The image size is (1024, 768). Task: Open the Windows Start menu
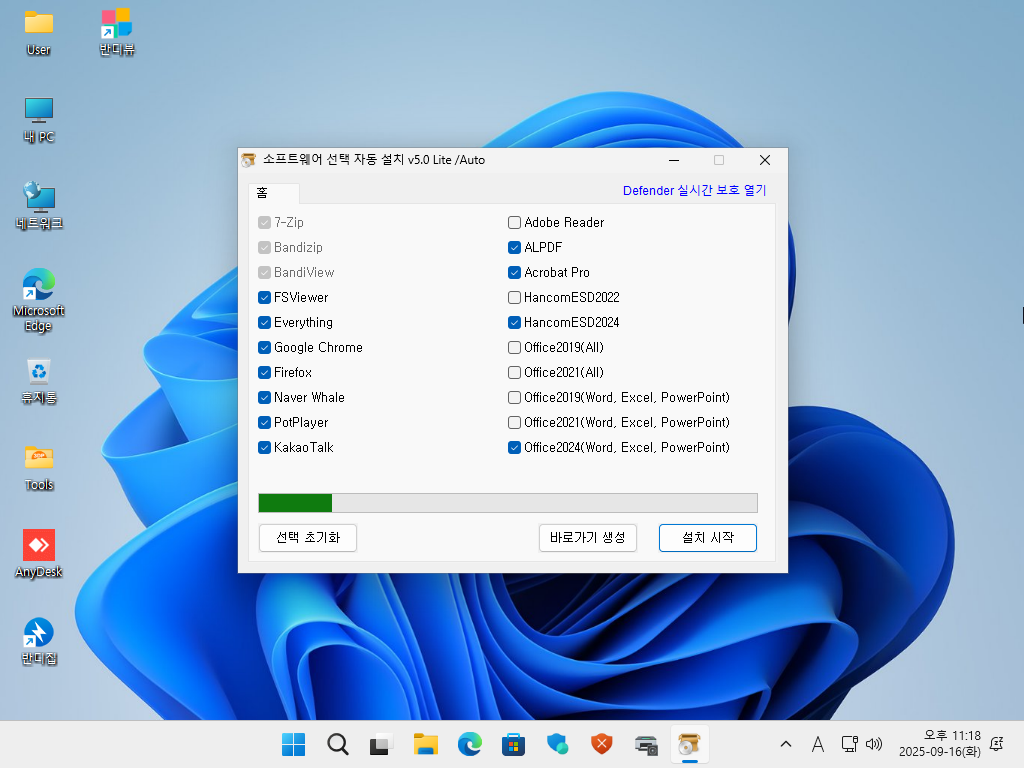(293, 744)
